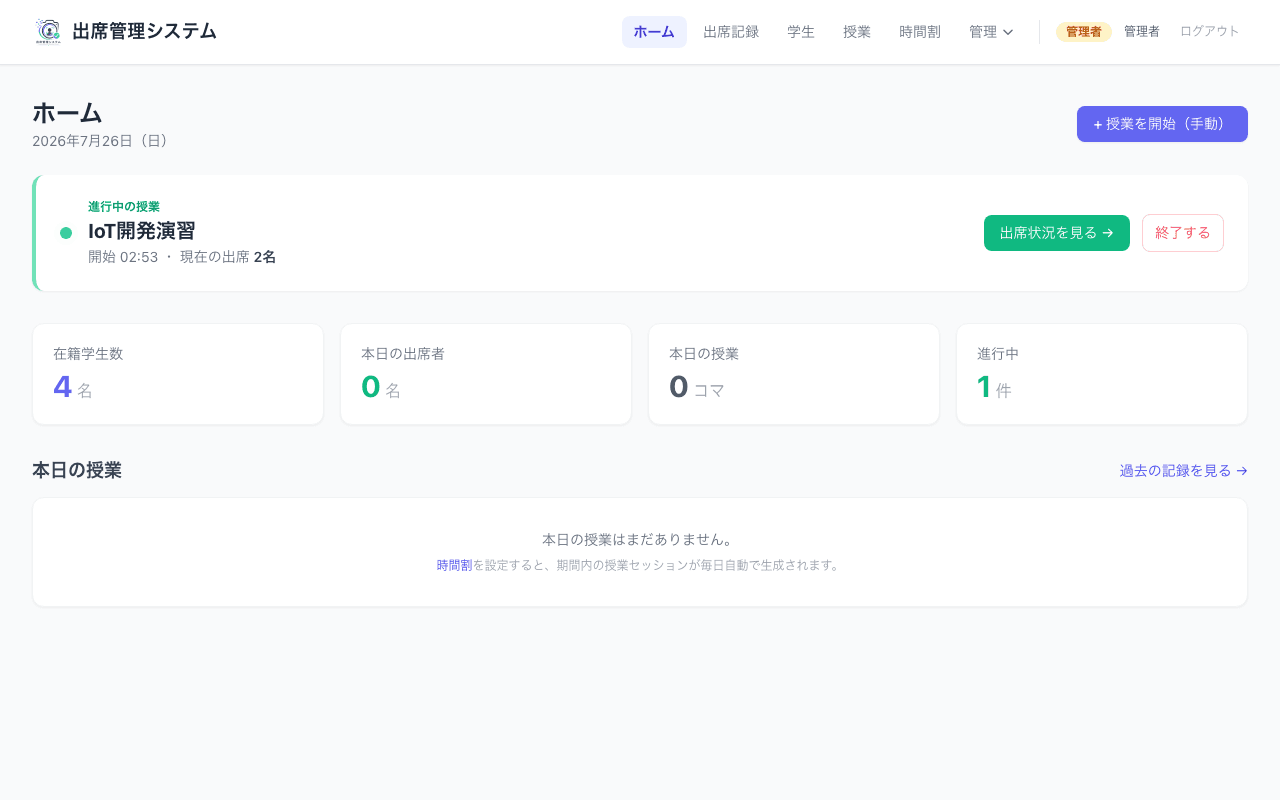Open the 学生 navigation tab

click(801, 32)
